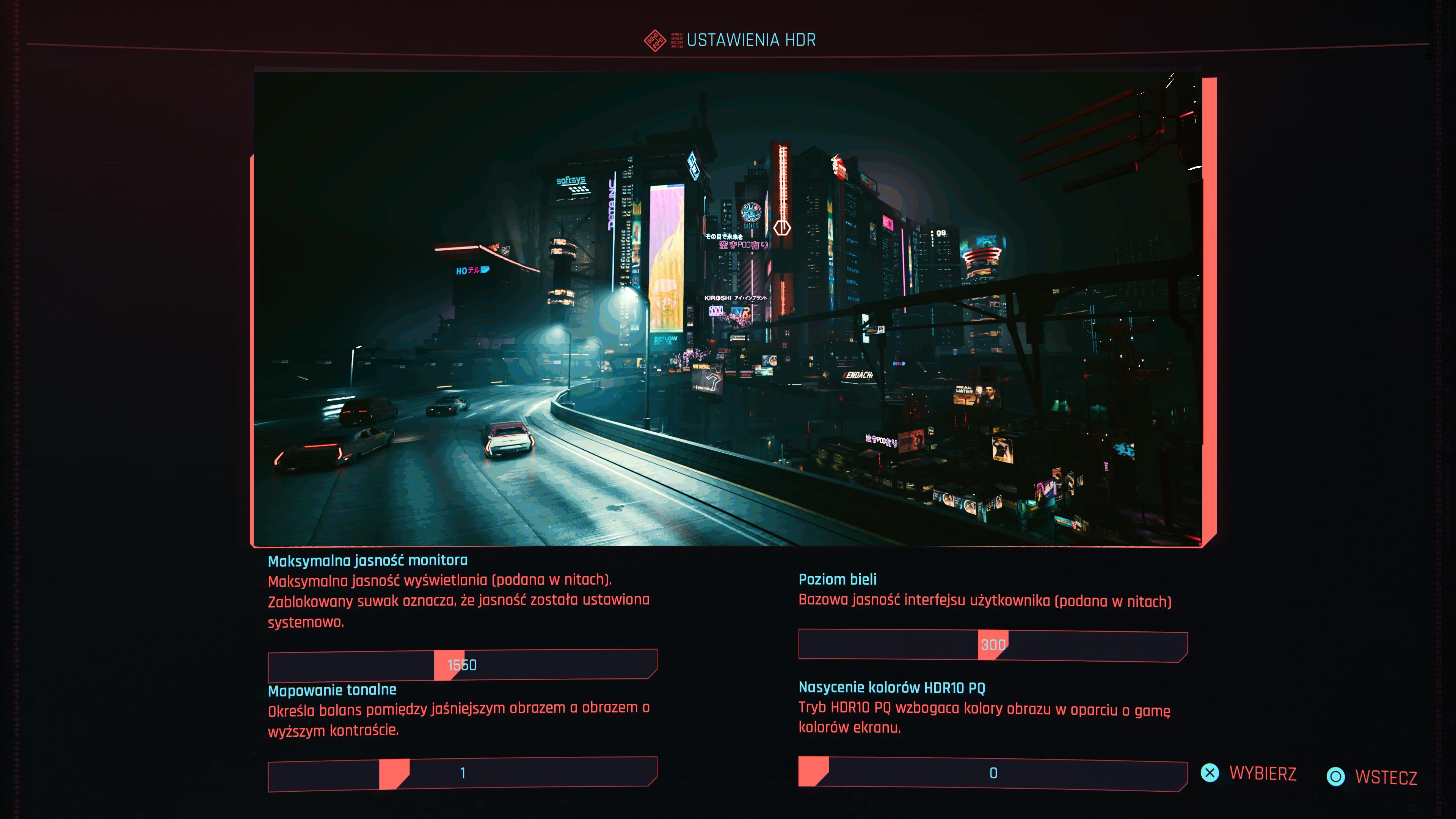
Task: Click the USTAWIENIA HDR title text
Action: point(751,40)
